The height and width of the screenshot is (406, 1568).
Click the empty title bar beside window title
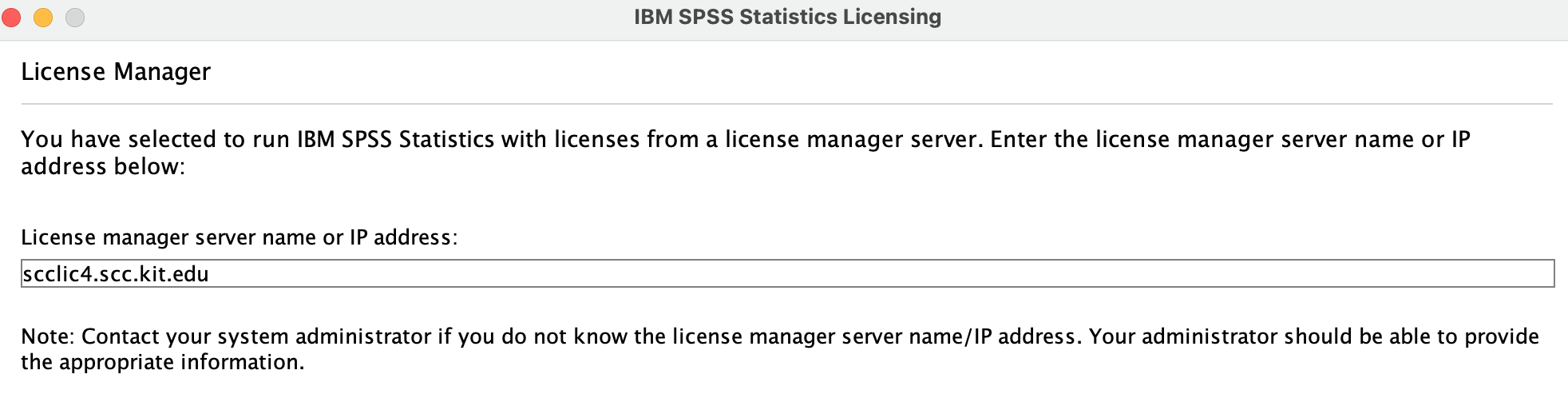click(x=1245, y=17)
